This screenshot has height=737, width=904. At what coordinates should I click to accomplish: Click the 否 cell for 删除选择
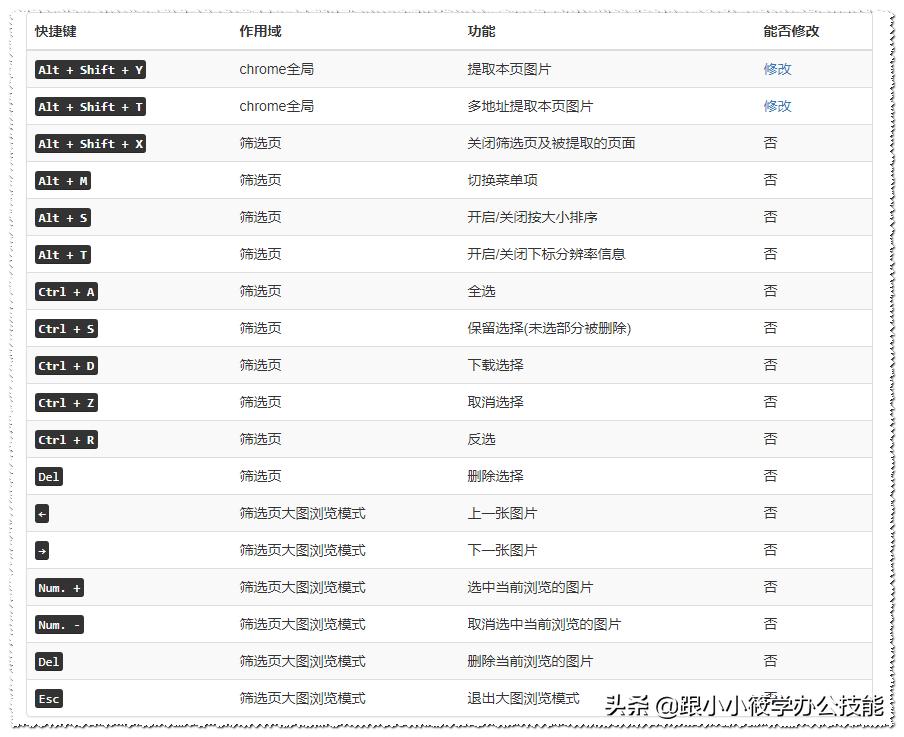[770, 476]
